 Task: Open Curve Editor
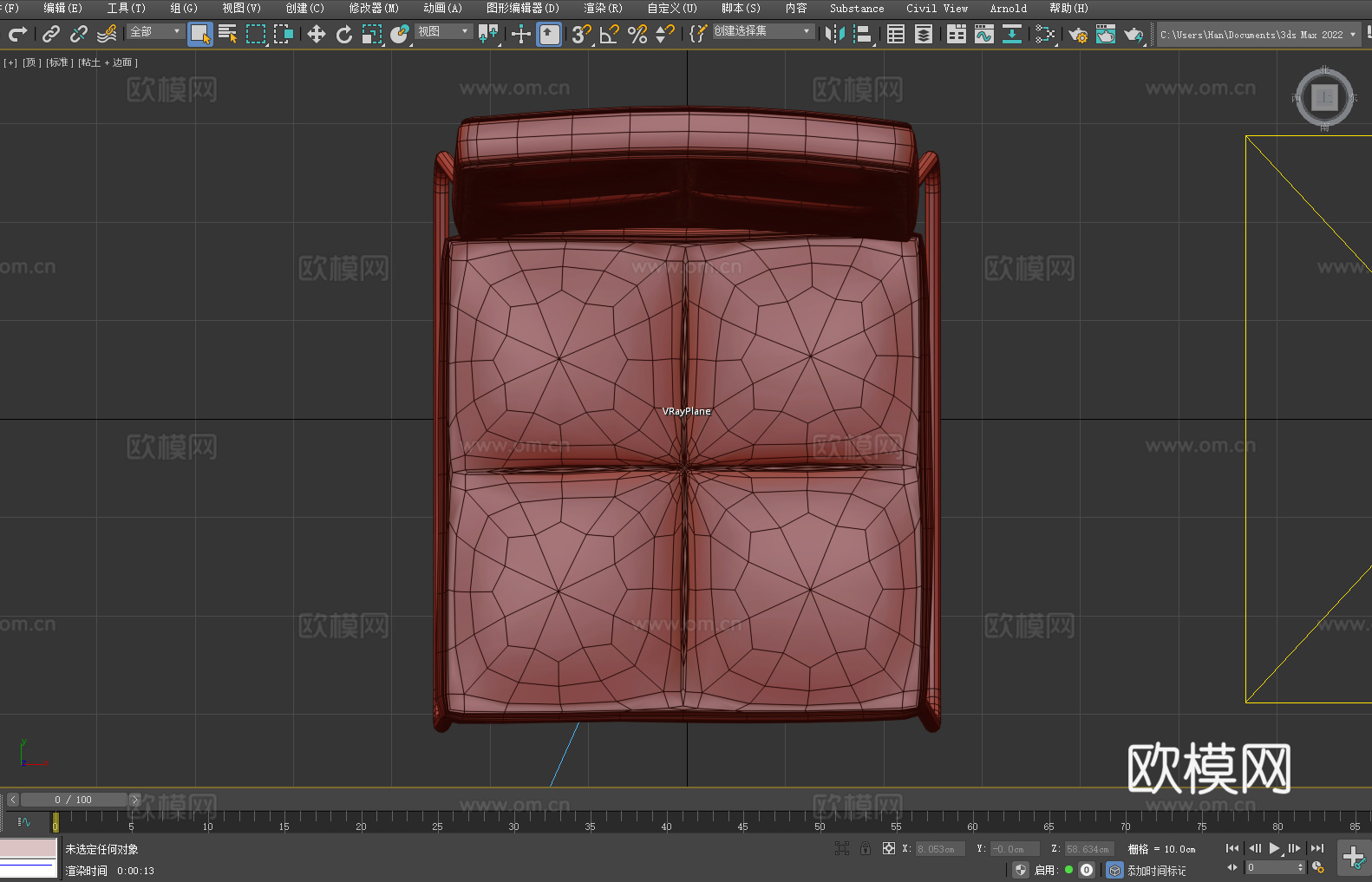coord(984,34)
